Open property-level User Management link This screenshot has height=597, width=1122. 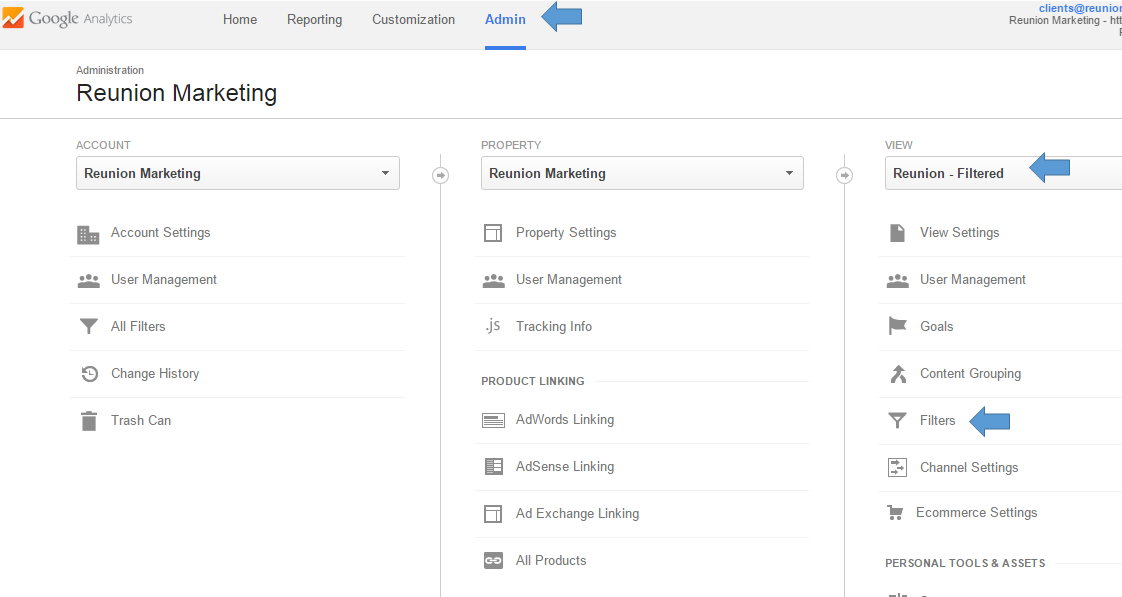tap(569, 280)
